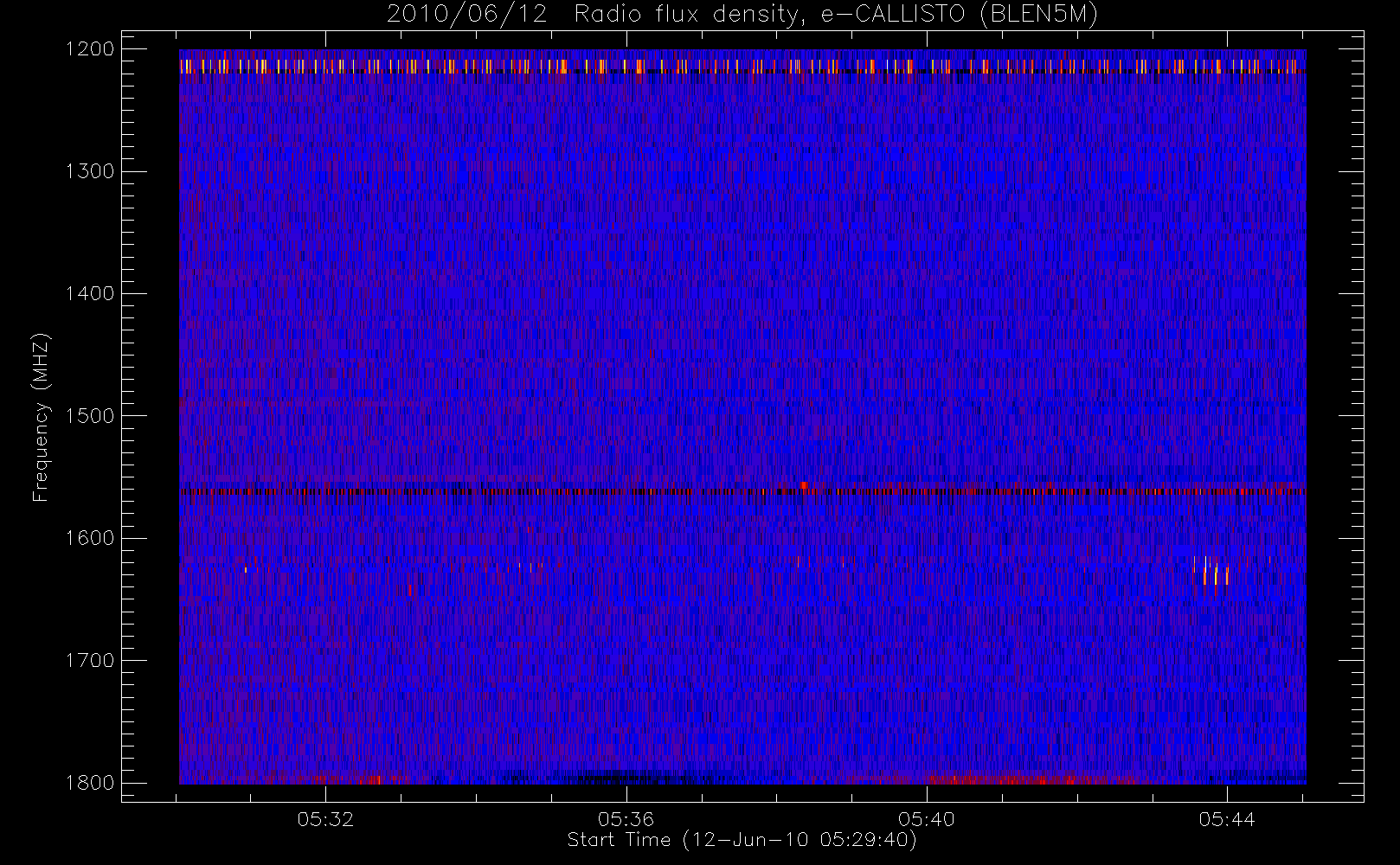Viewport: 1400px width, 865px height.
Task: Select the 1700 frequency tick label
Action: (90, 660)
